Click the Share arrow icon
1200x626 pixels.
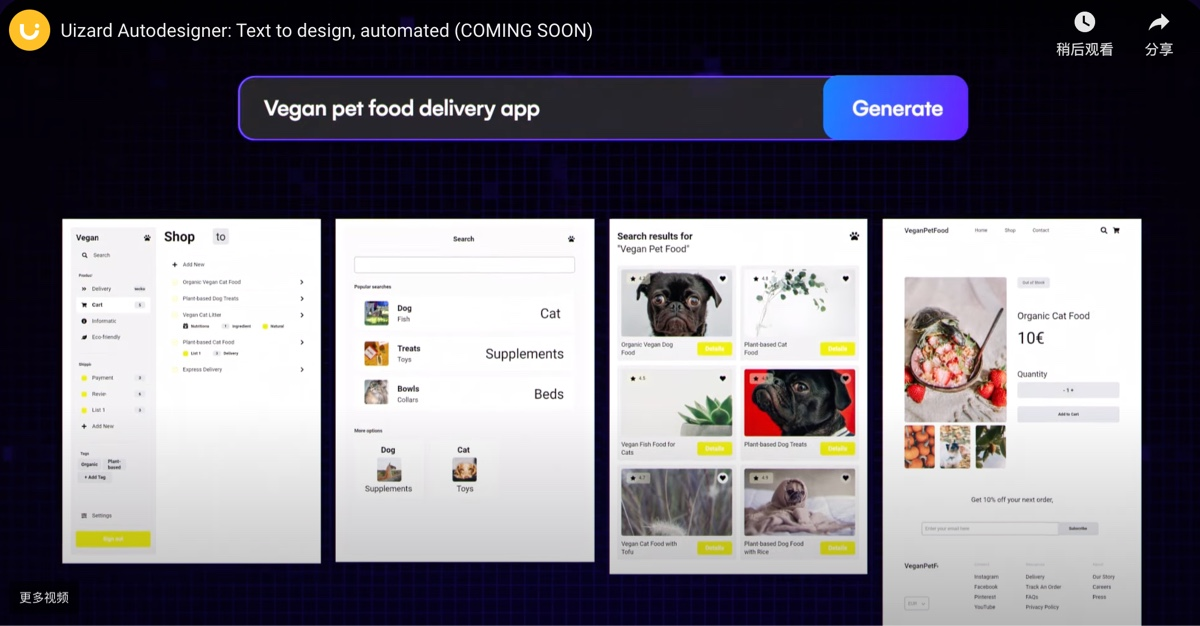point(1159,22)
